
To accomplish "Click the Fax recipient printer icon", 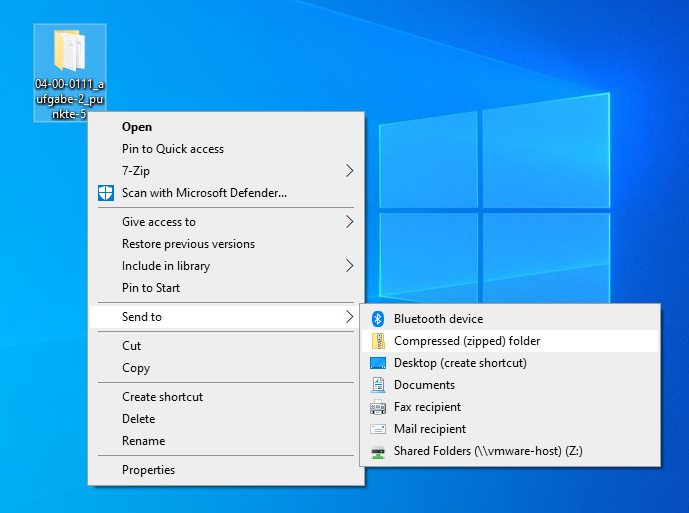I will (x=378, y=407).
